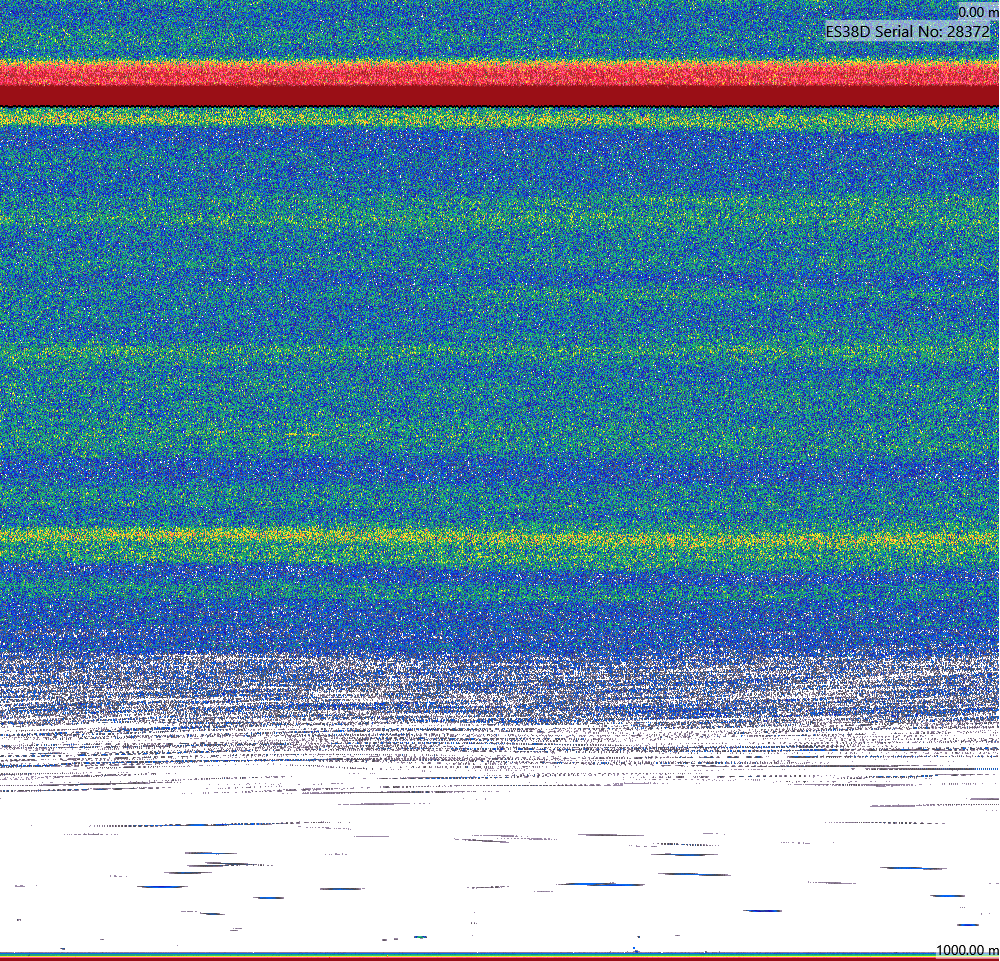This screenshot has height=961, width=1000.
Task: Click the ES38D Serial No: 28372 label
Action: click(908, 31)
